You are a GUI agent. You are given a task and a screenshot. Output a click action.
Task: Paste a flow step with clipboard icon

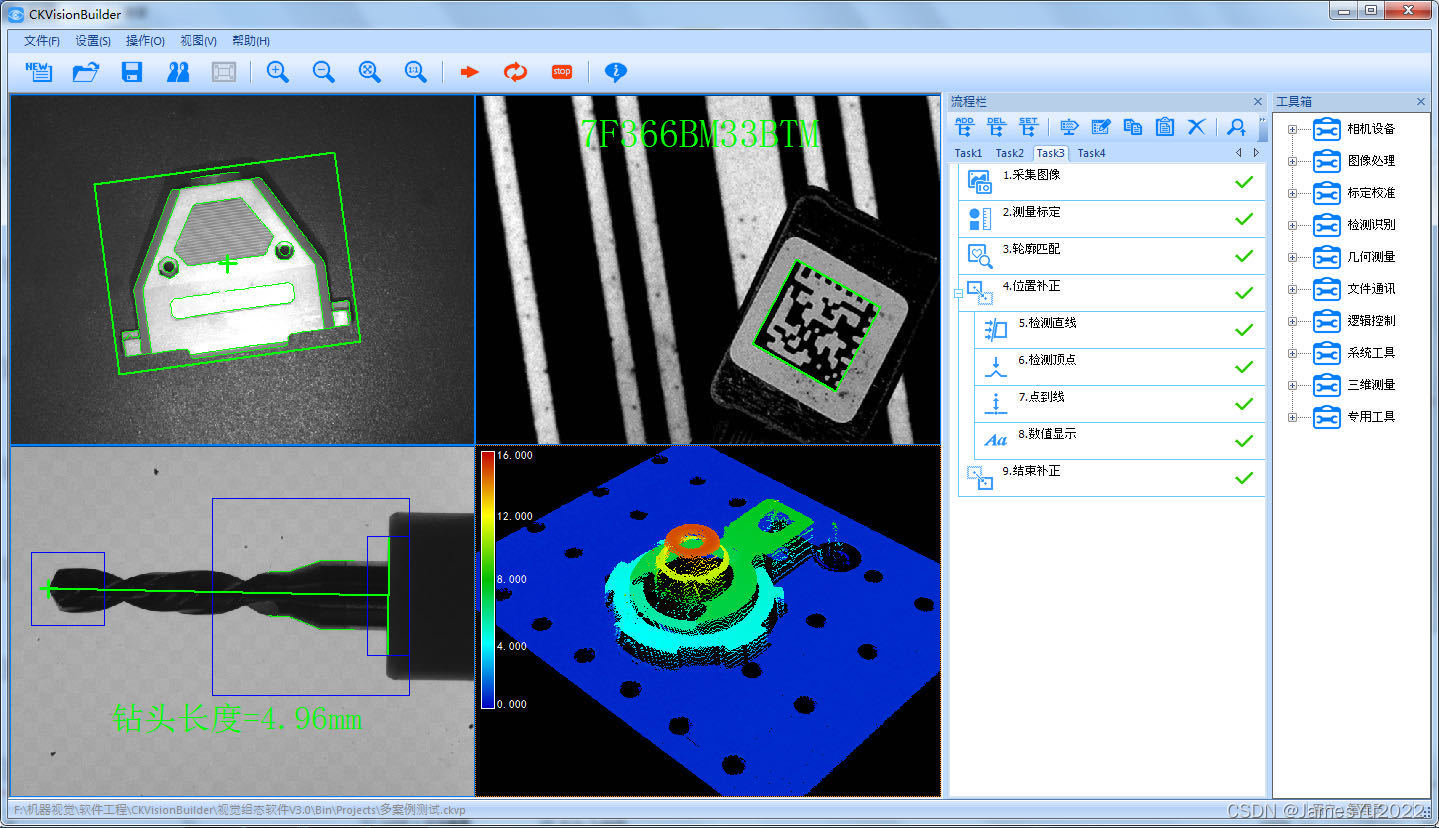(1165, 127)
